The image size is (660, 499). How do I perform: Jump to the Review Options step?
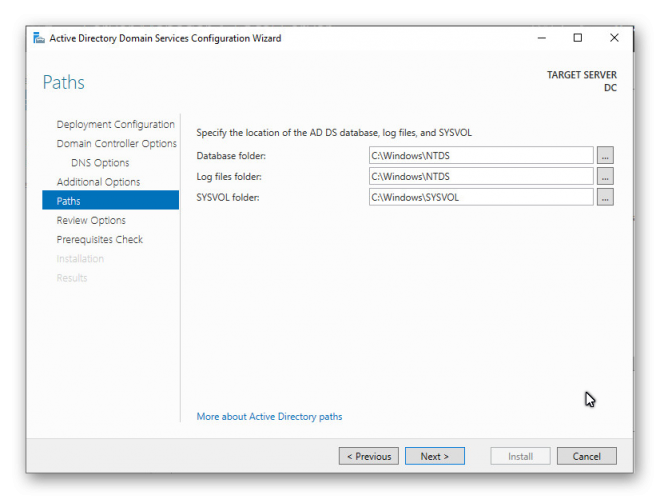pyautogui.click(x=91, y=220)
